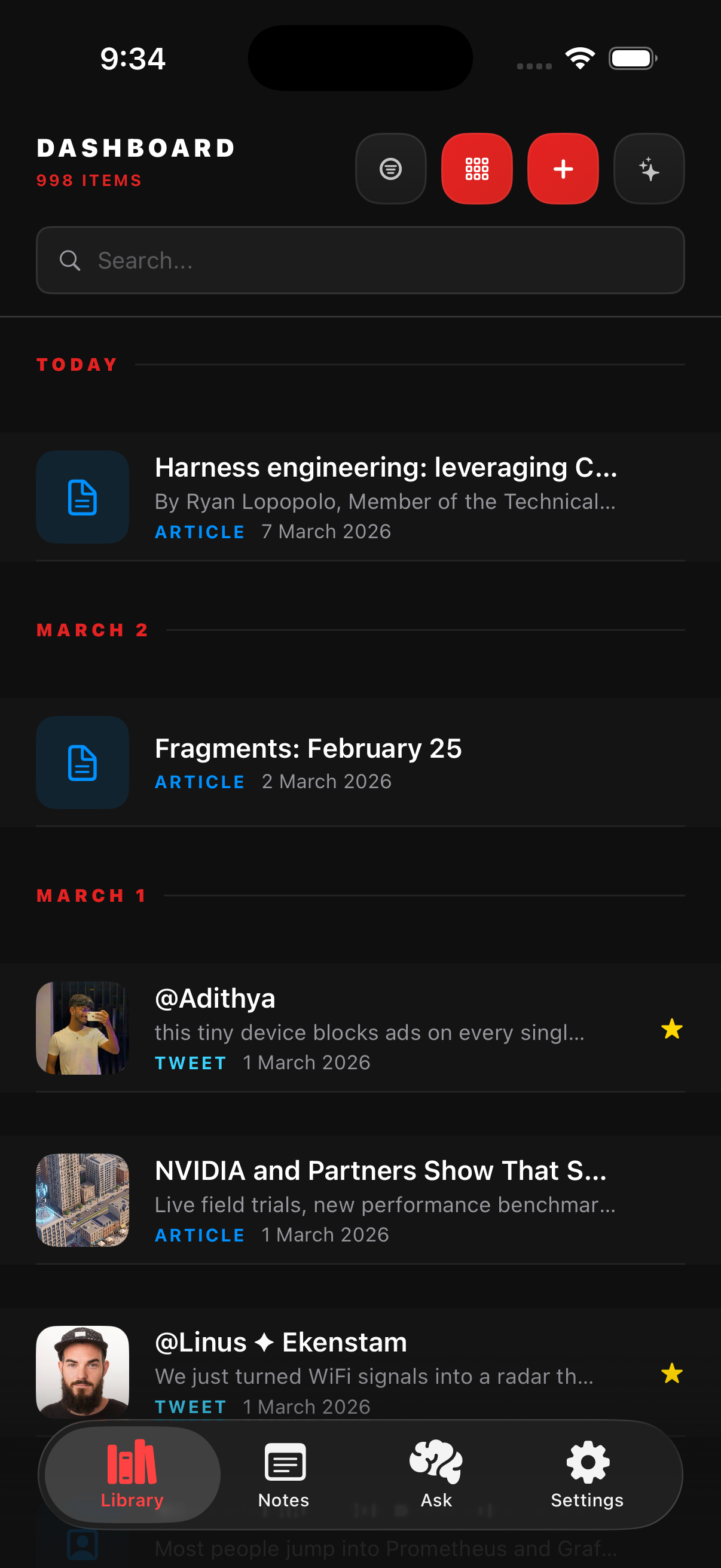
Task: Open Fragments: February 25 article
Action: coord(308,749)
